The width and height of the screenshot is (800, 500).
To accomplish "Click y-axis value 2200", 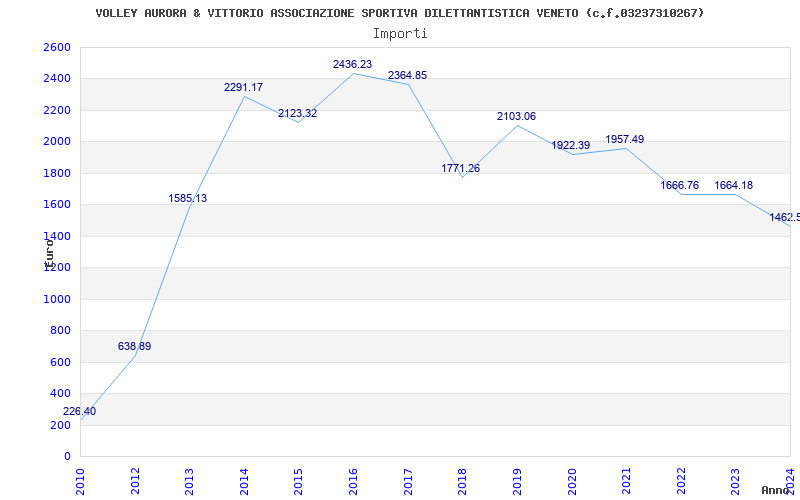I will [x=58, y=110].
